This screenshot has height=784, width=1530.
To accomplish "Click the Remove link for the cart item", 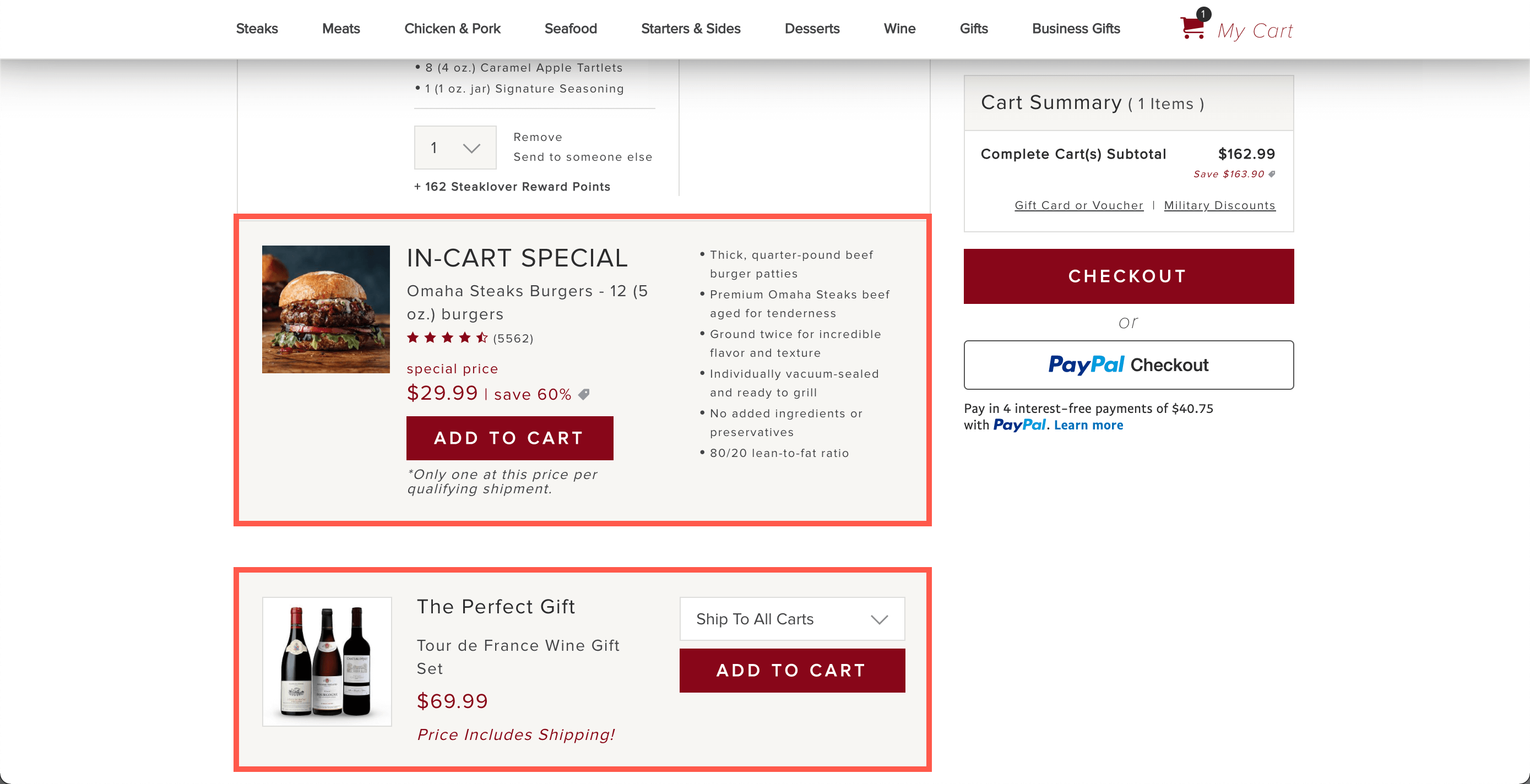I will click(x=538, y=137).
